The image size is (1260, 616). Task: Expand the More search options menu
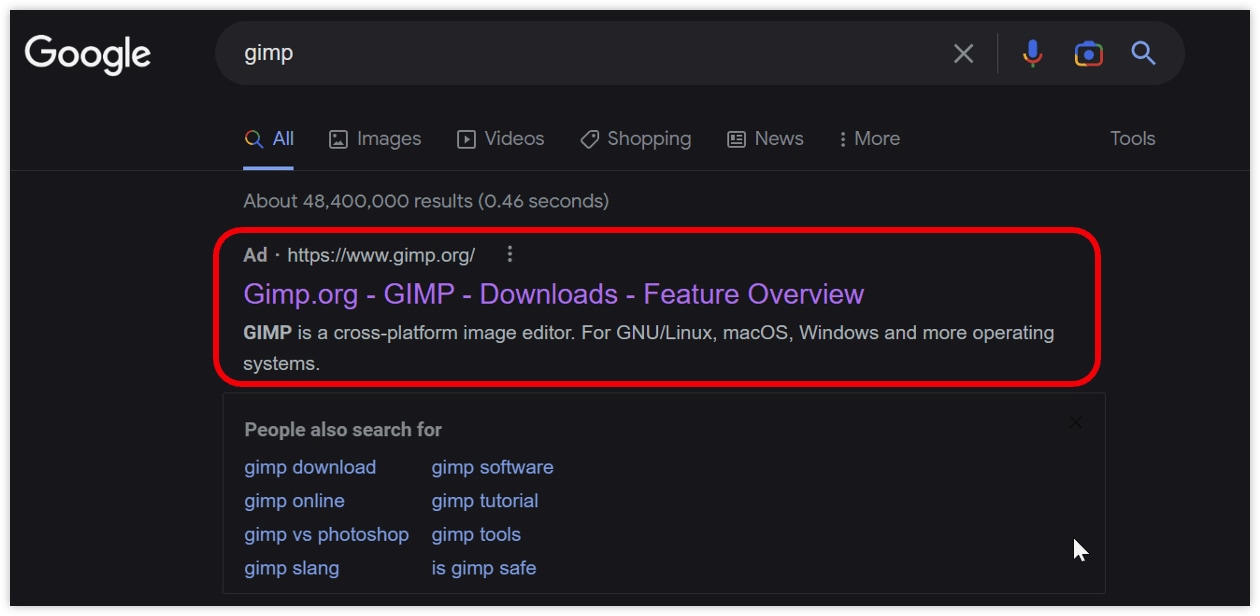(869, 139)
